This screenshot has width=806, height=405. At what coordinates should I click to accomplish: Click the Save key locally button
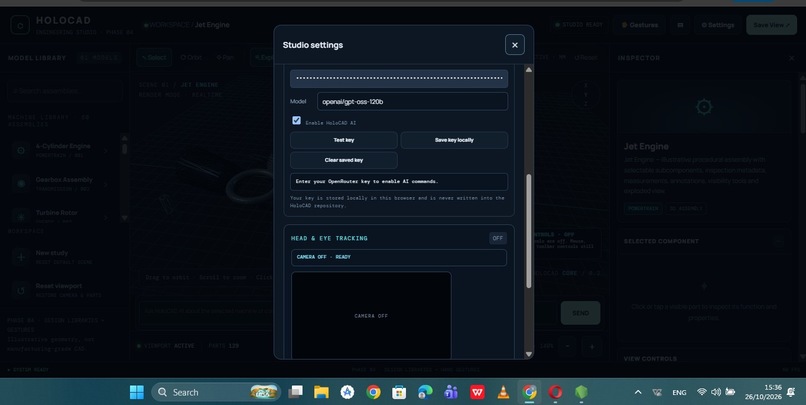454,140
